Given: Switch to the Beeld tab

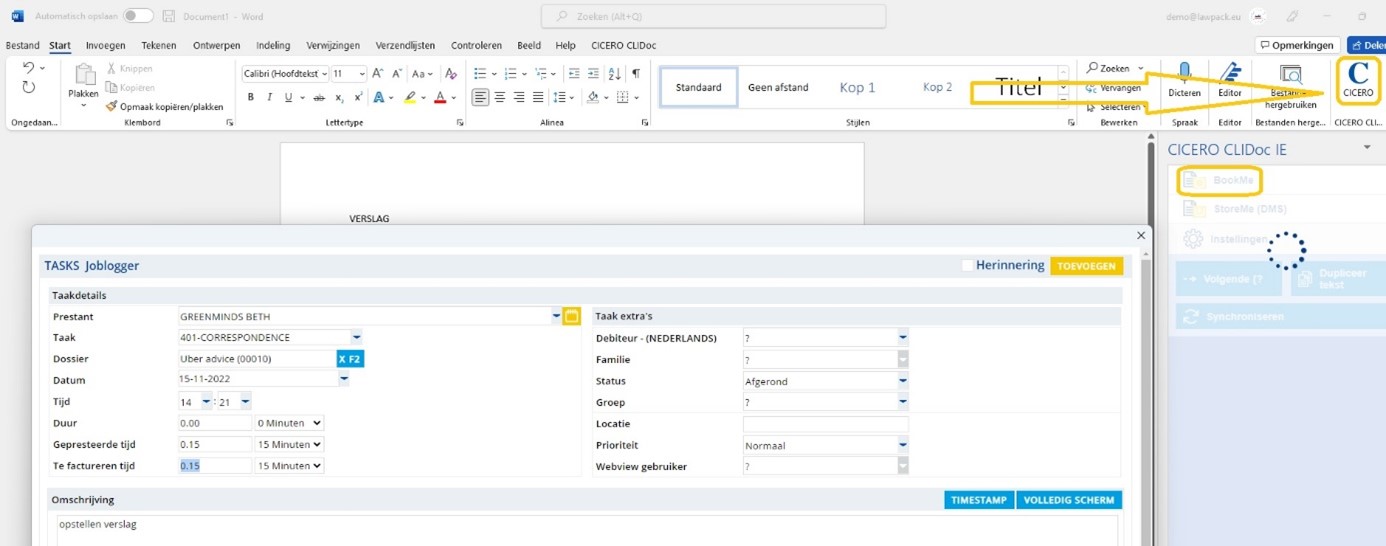Looking at the screenshot, I should point(529,45).
